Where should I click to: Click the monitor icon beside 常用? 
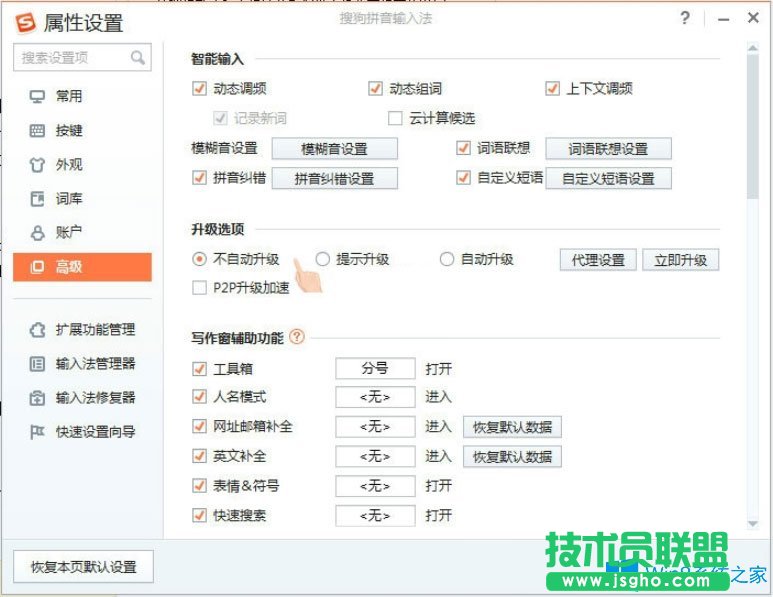pyautogui.click(x=37, y=96)
